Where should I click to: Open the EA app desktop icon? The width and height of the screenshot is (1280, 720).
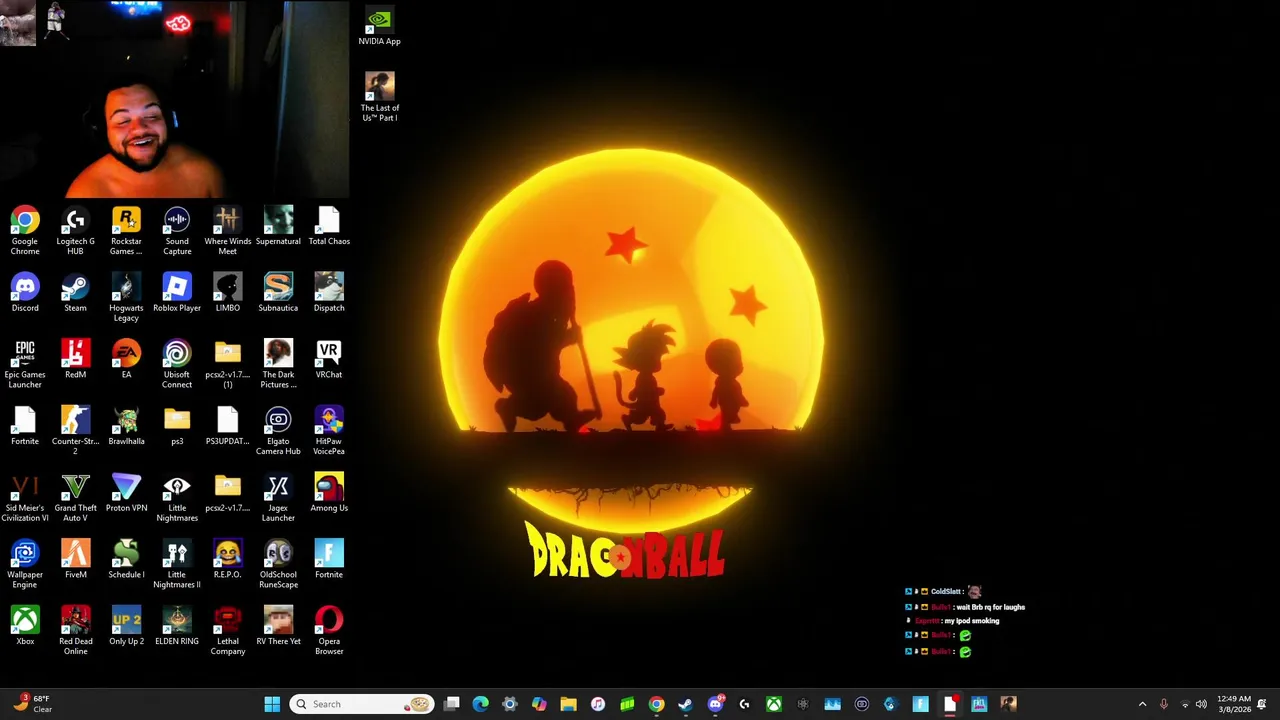click(x=126, y=360)
